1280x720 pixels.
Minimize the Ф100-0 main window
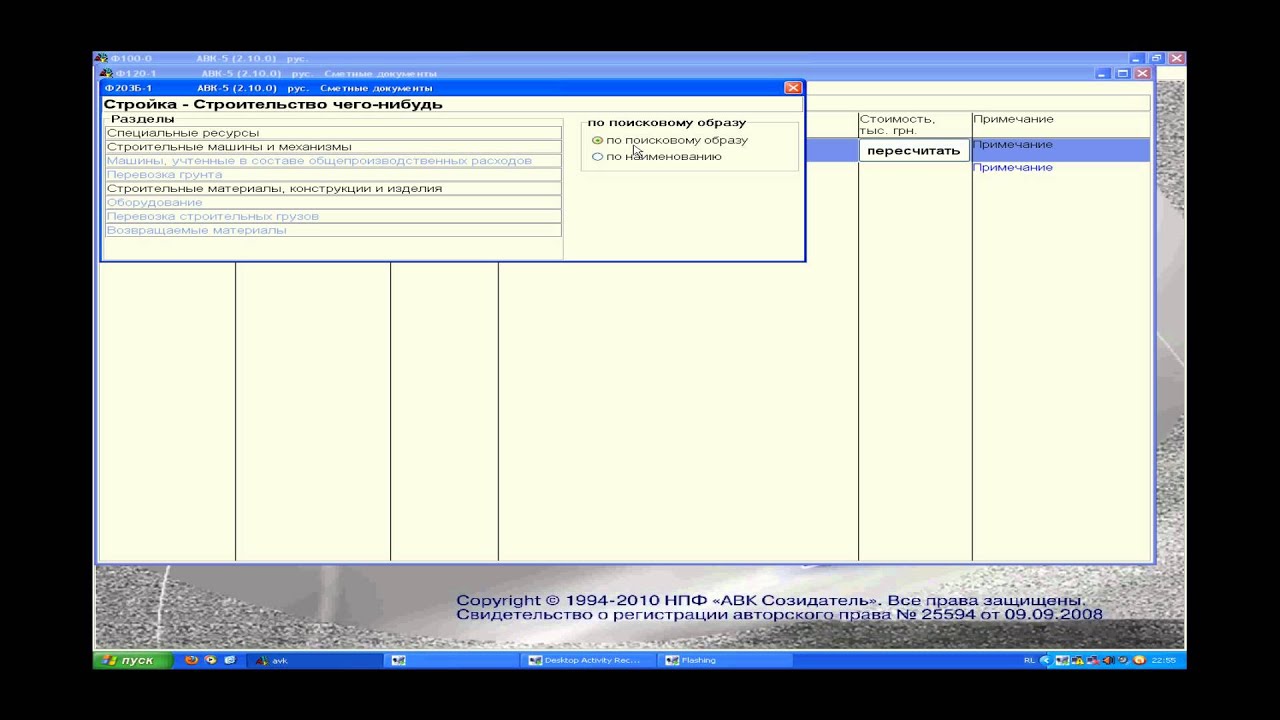coord(1137,59)
